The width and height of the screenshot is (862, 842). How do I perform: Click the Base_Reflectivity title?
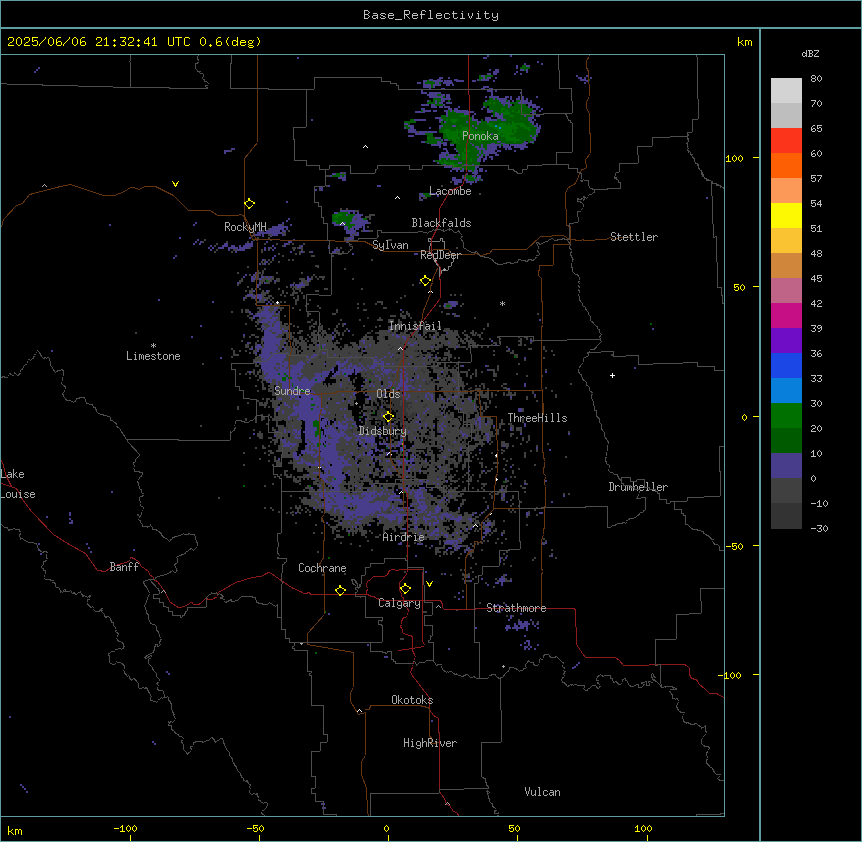click(x=431, y=15)
